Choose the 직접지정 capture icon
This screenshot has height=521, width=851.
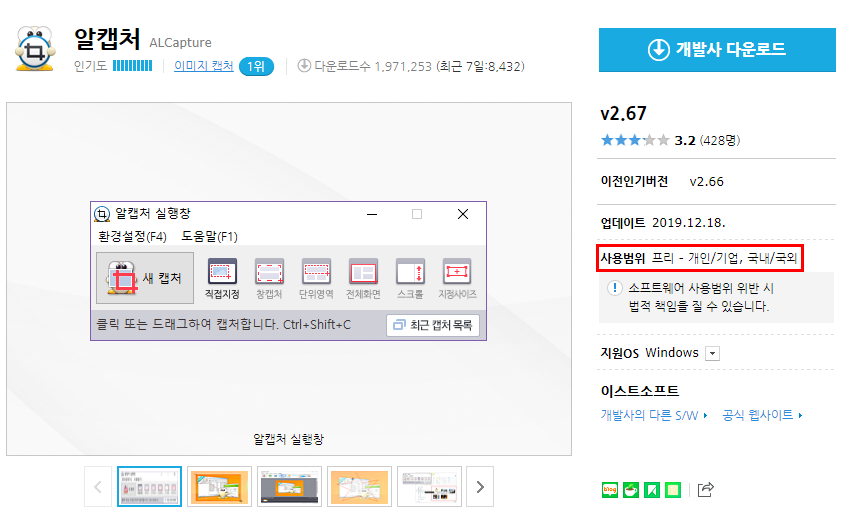222,279
